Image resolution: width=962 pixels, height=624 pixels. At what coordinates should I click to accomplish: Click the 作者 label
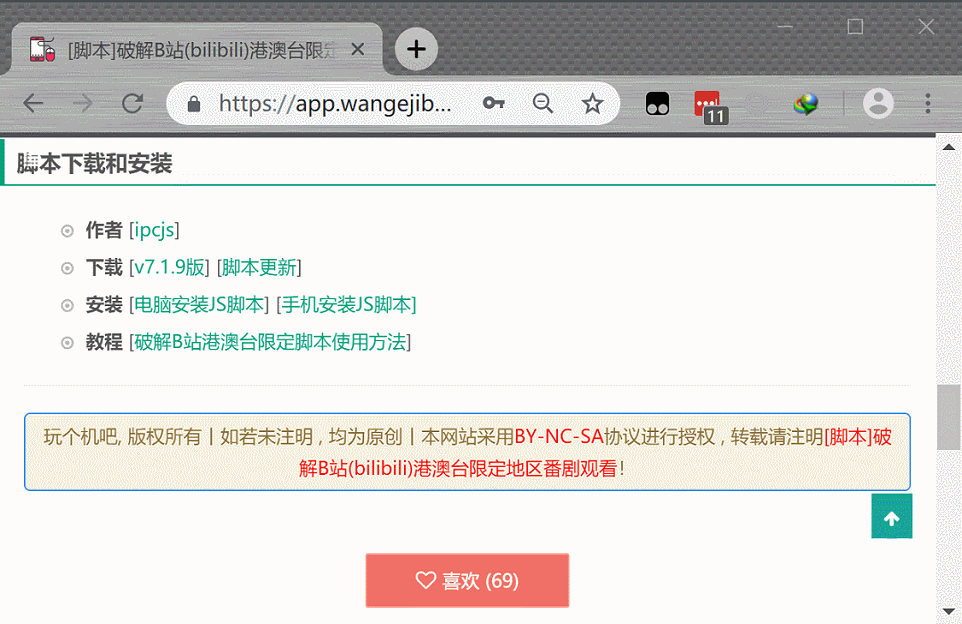(104, 230)
